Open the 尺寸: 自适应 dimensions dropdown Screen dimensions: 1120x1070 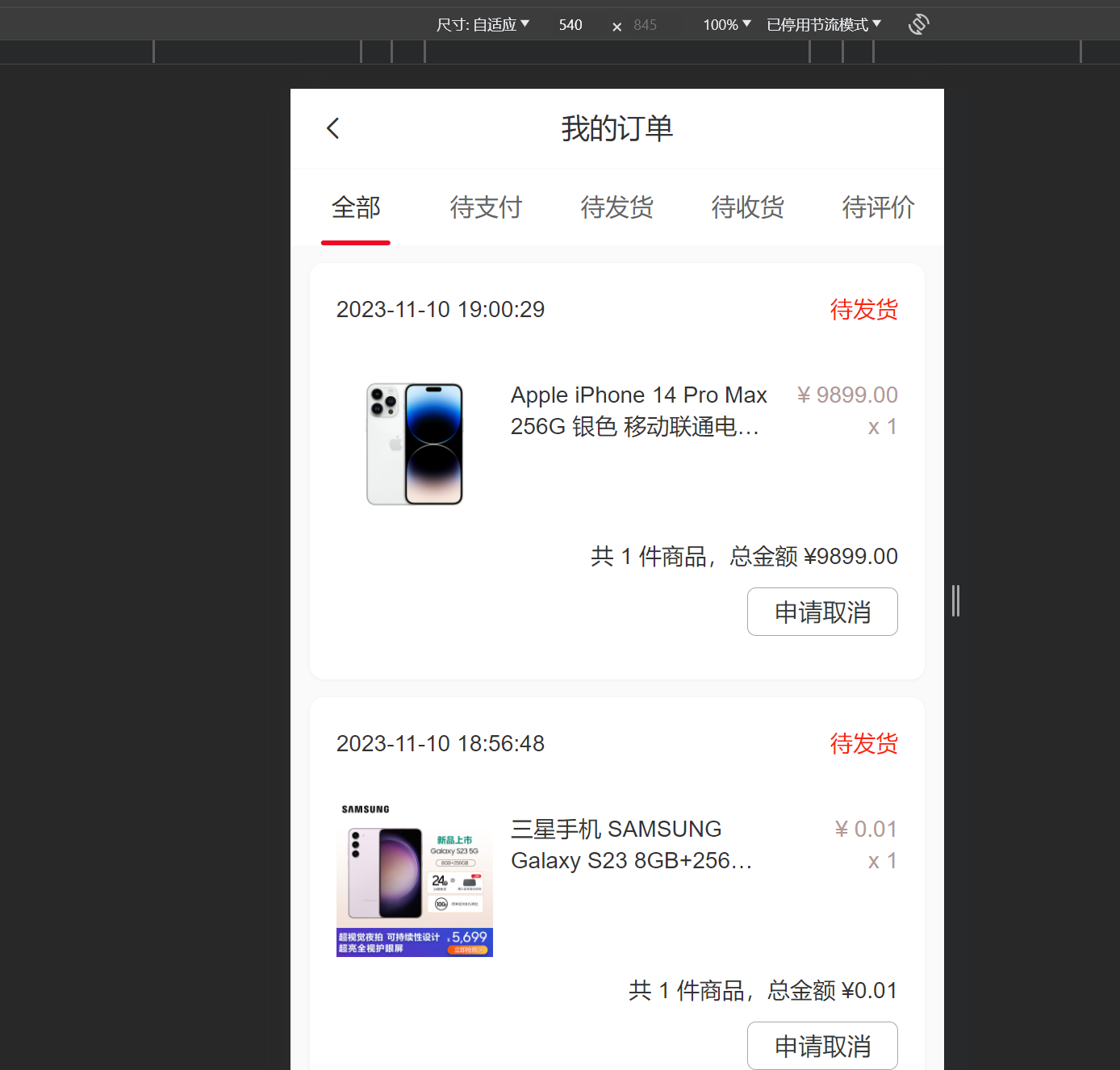pyautogui.click(x=483, y=24)
